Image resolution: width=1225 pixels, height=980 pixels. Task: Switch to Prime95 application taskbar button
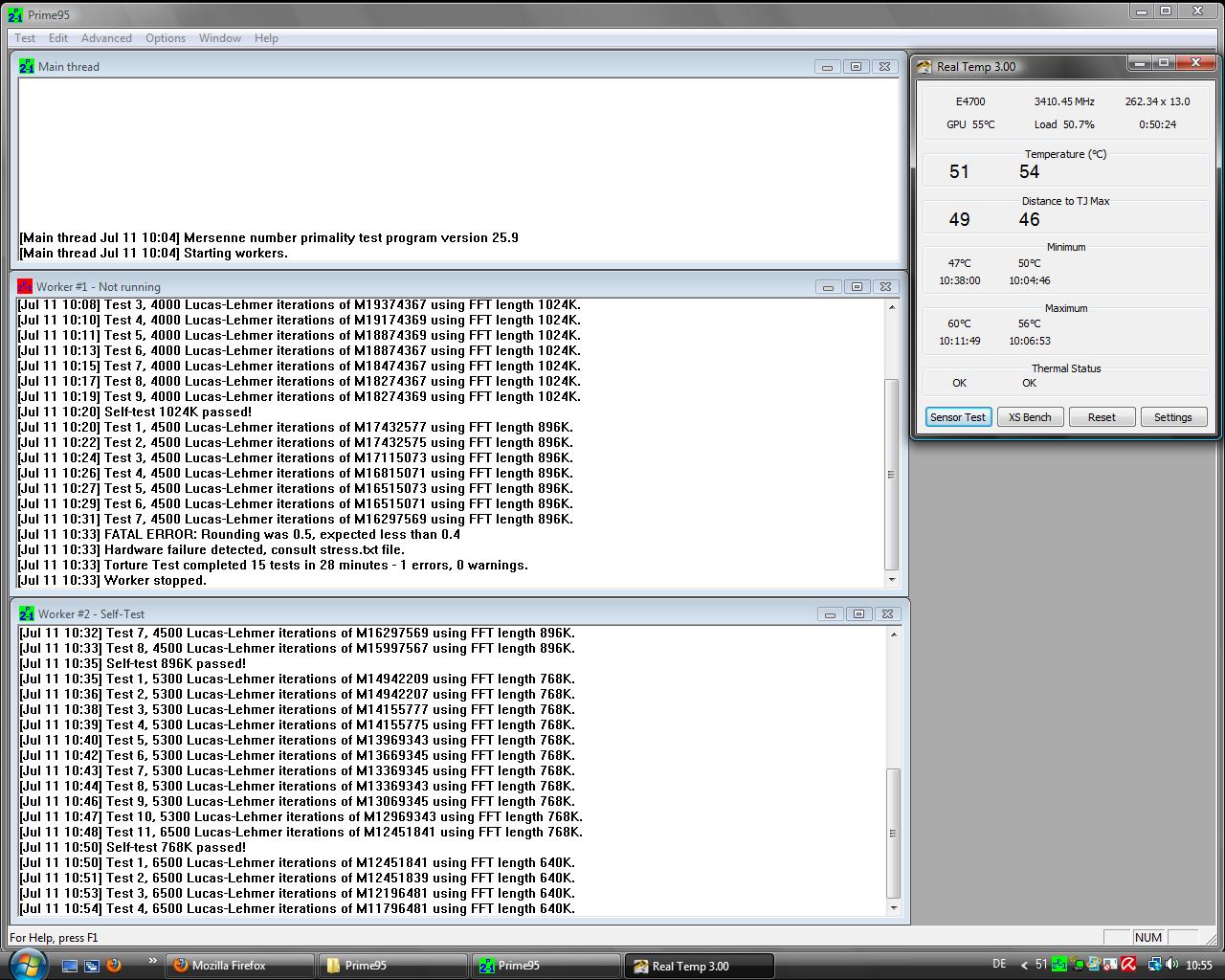pyautogui.click(x=546, y=966)
